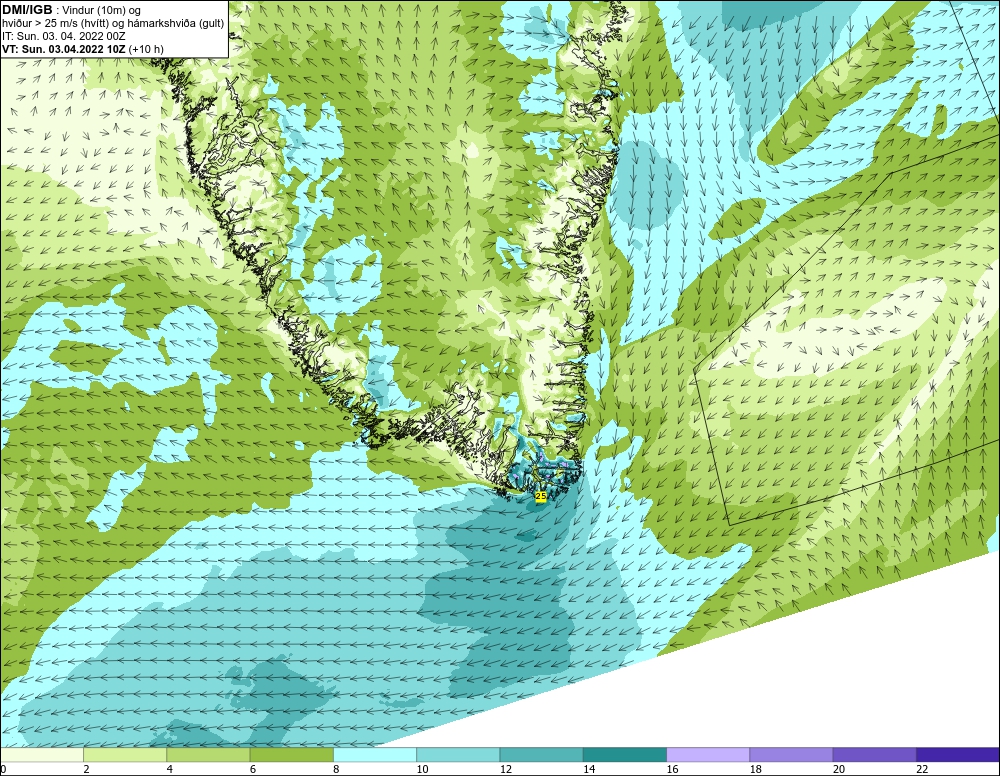The width and height of the screenshot is (1000, 776).
Task: Select the 0-2 m/s pale legend swatch
Action: coord(41,755)
